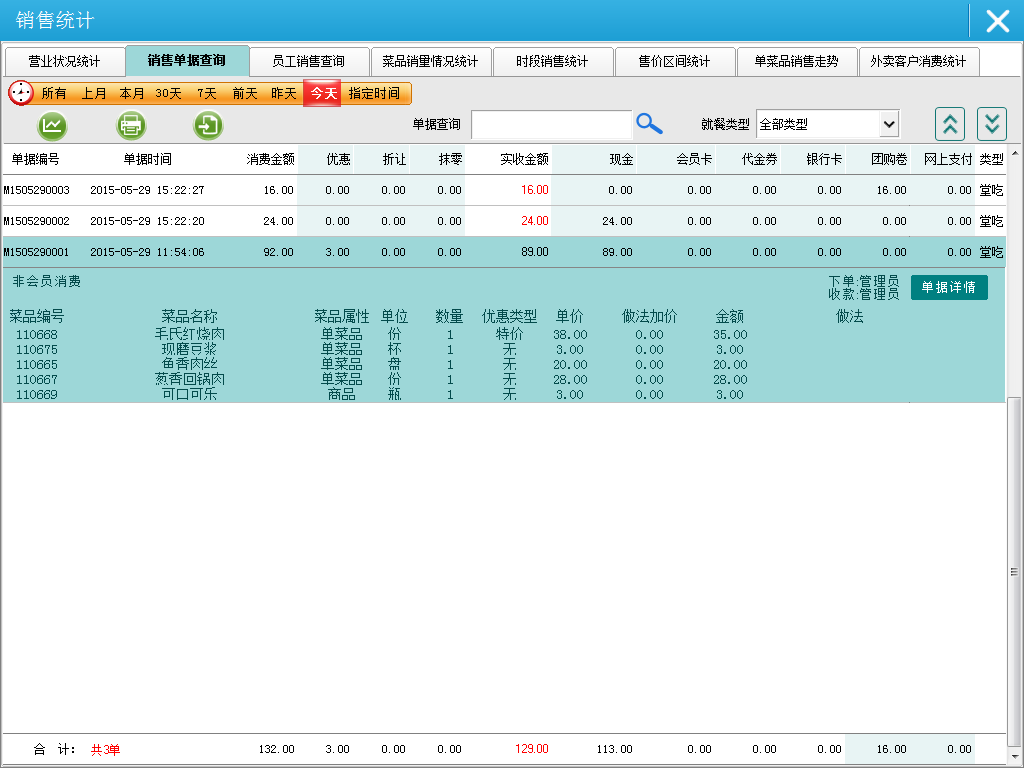
Task: Click the green printer icon
Action: pos(132,125)
